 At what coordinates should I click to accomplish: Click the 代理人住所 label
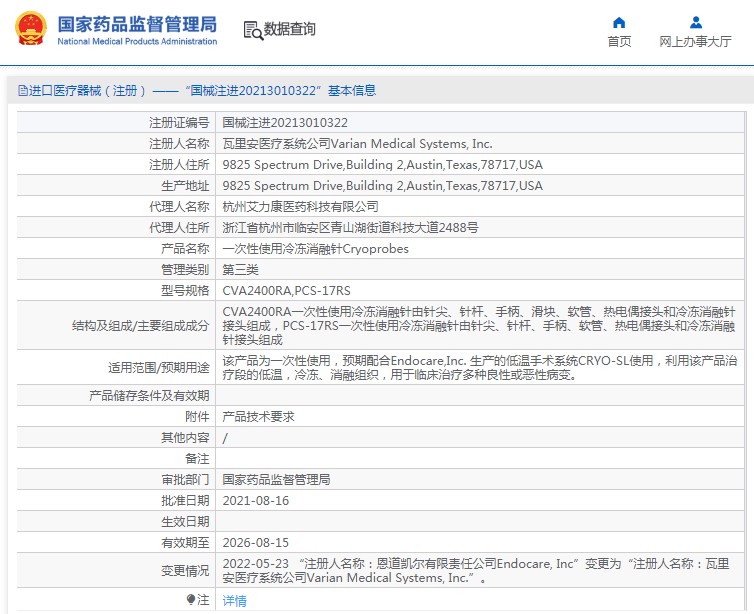(x=179, y=227)
